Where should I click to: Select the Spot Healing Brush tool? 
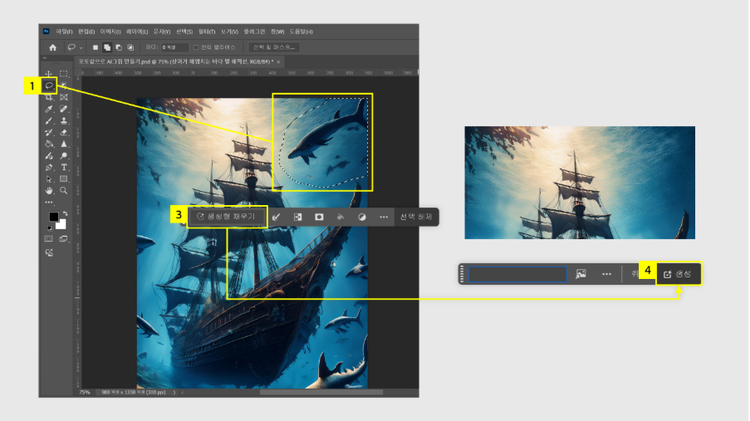[x=64, y=109]
